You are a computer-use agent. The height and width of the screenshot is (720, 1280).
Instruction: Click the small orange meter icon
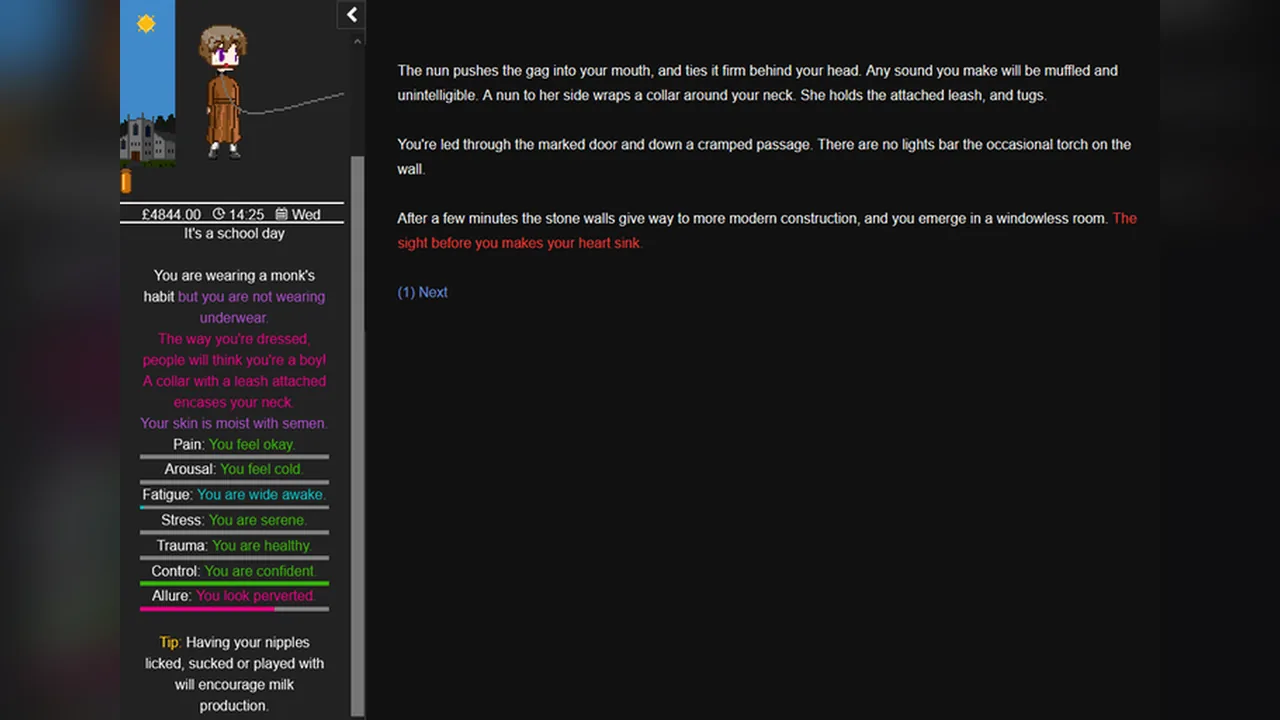pyautogui.click(x=126, y=181)
